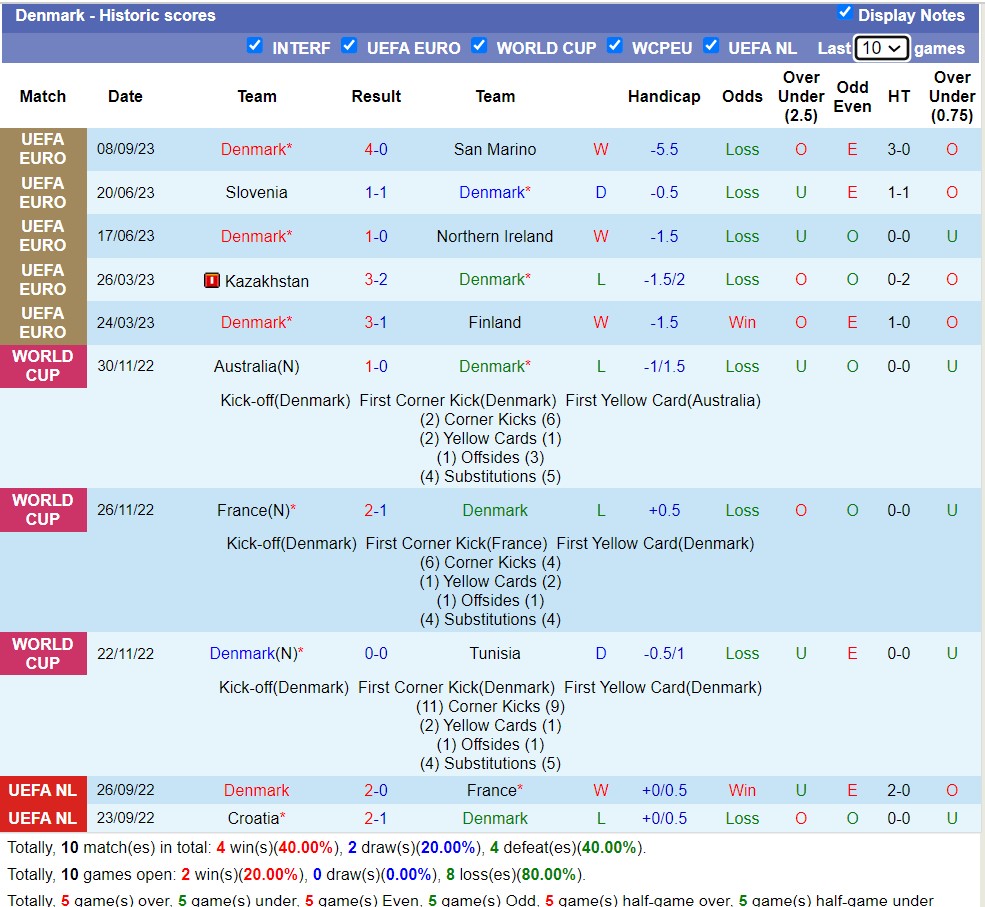
Task: Toggle the UEFA EURO filter checkbox
Action: click(x=349, y=45)
